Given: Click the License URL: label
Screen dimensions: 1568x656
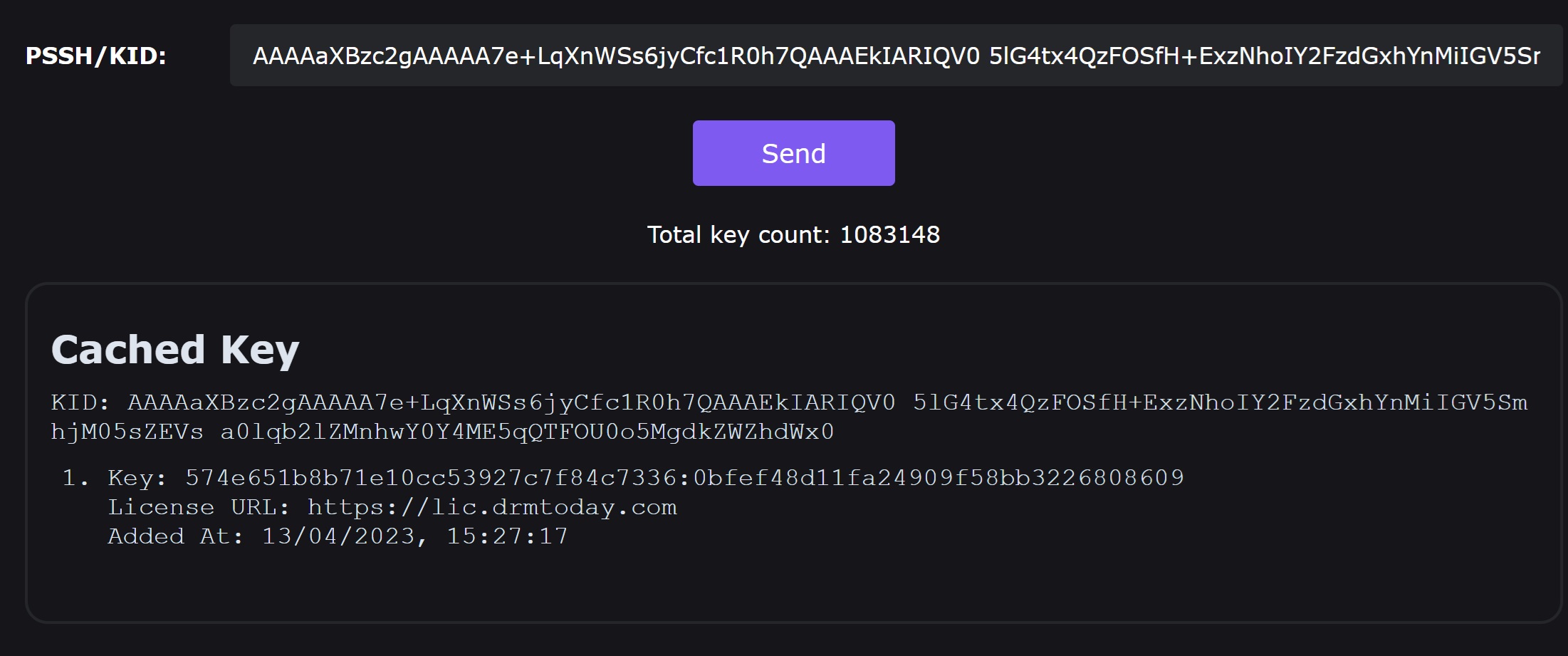Looking at the screenshot, I should click(199, 507).
